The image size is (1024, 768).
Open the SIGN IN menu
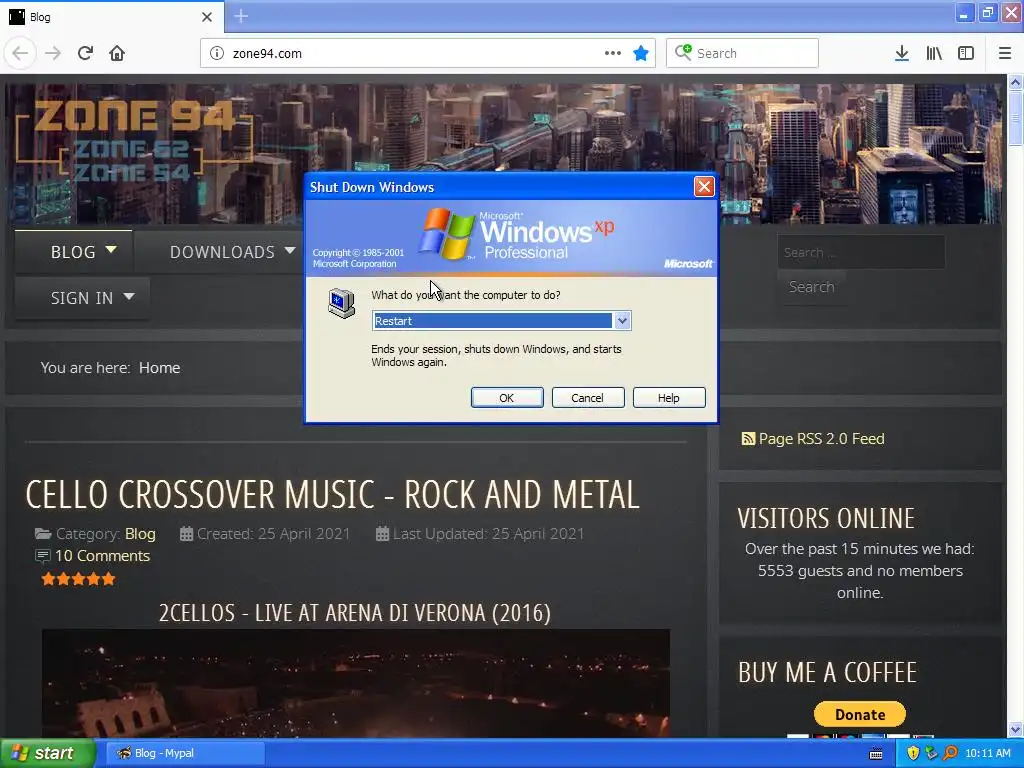click(x=82, y=298)
